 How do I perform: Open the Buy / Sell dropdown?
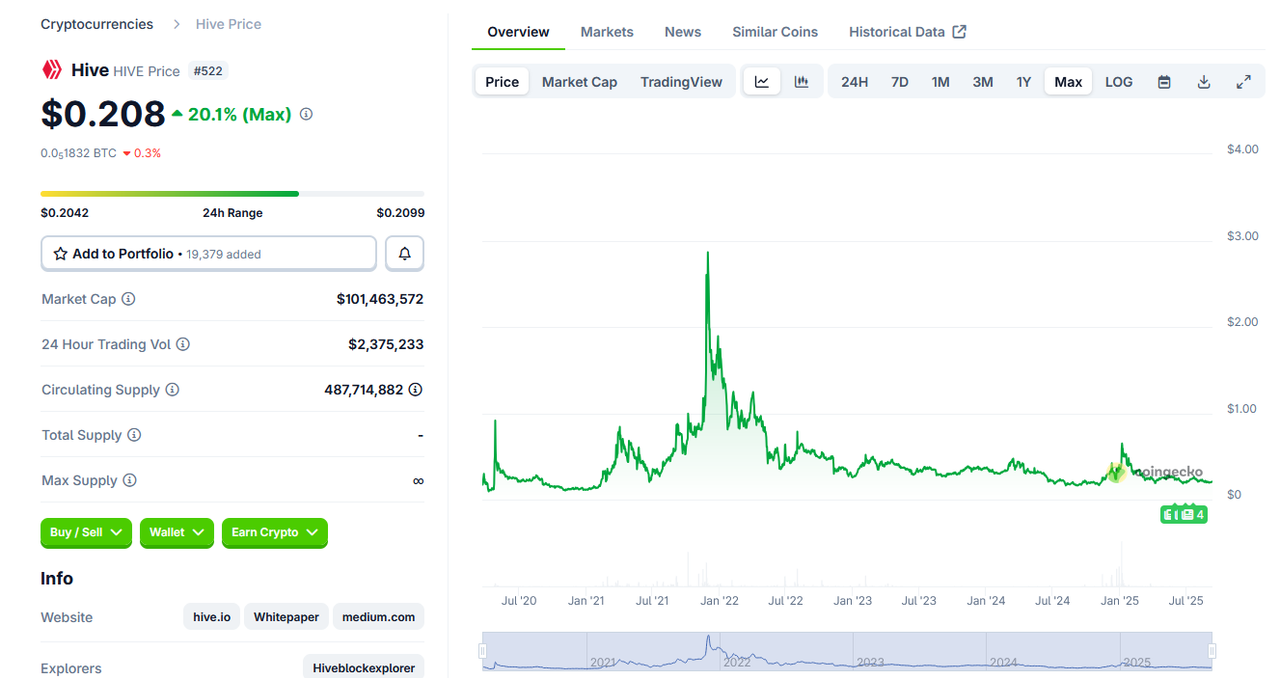[x=86, y=533]
